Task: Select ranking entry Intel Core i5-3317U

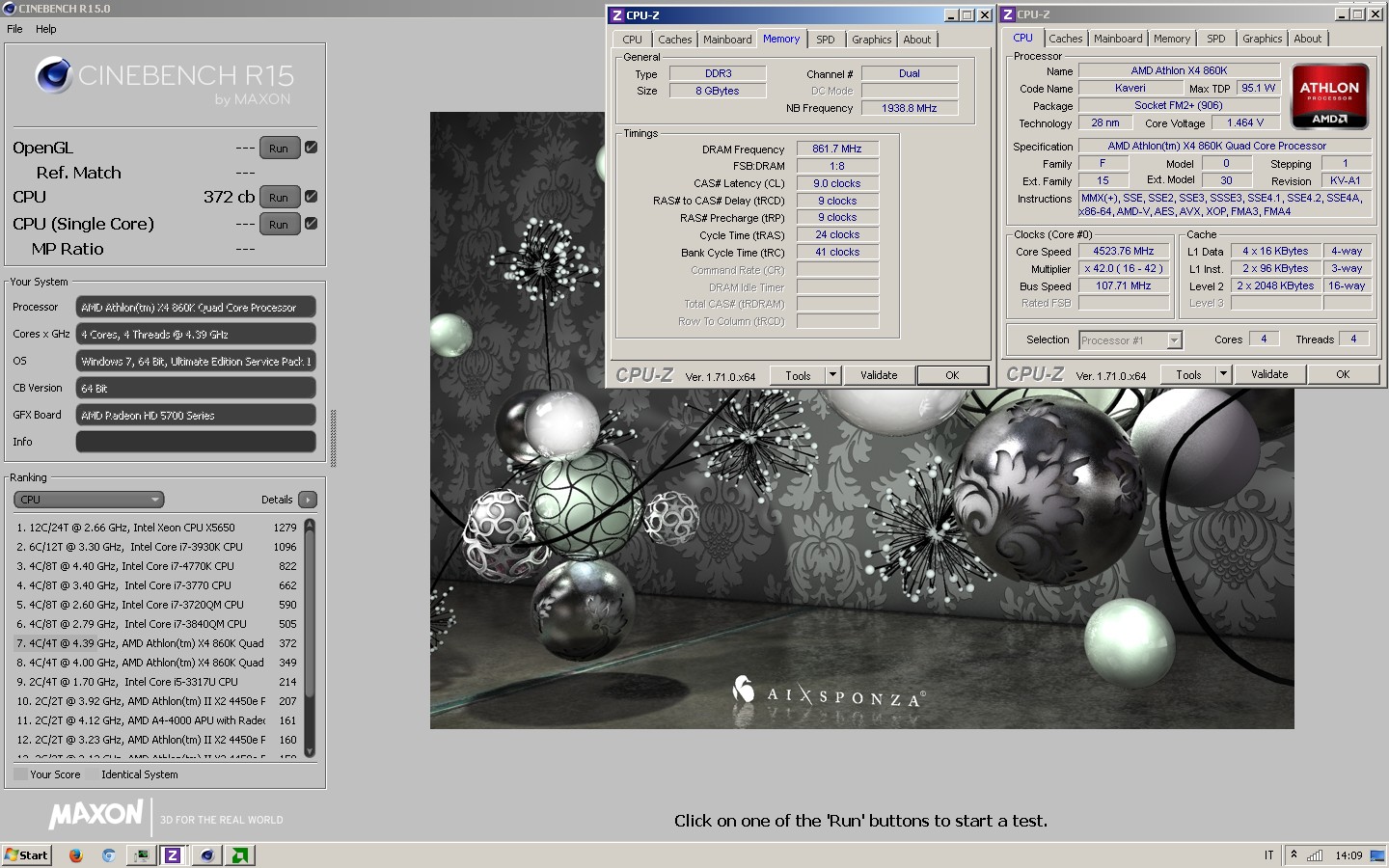Action: (x=157, y=682)
